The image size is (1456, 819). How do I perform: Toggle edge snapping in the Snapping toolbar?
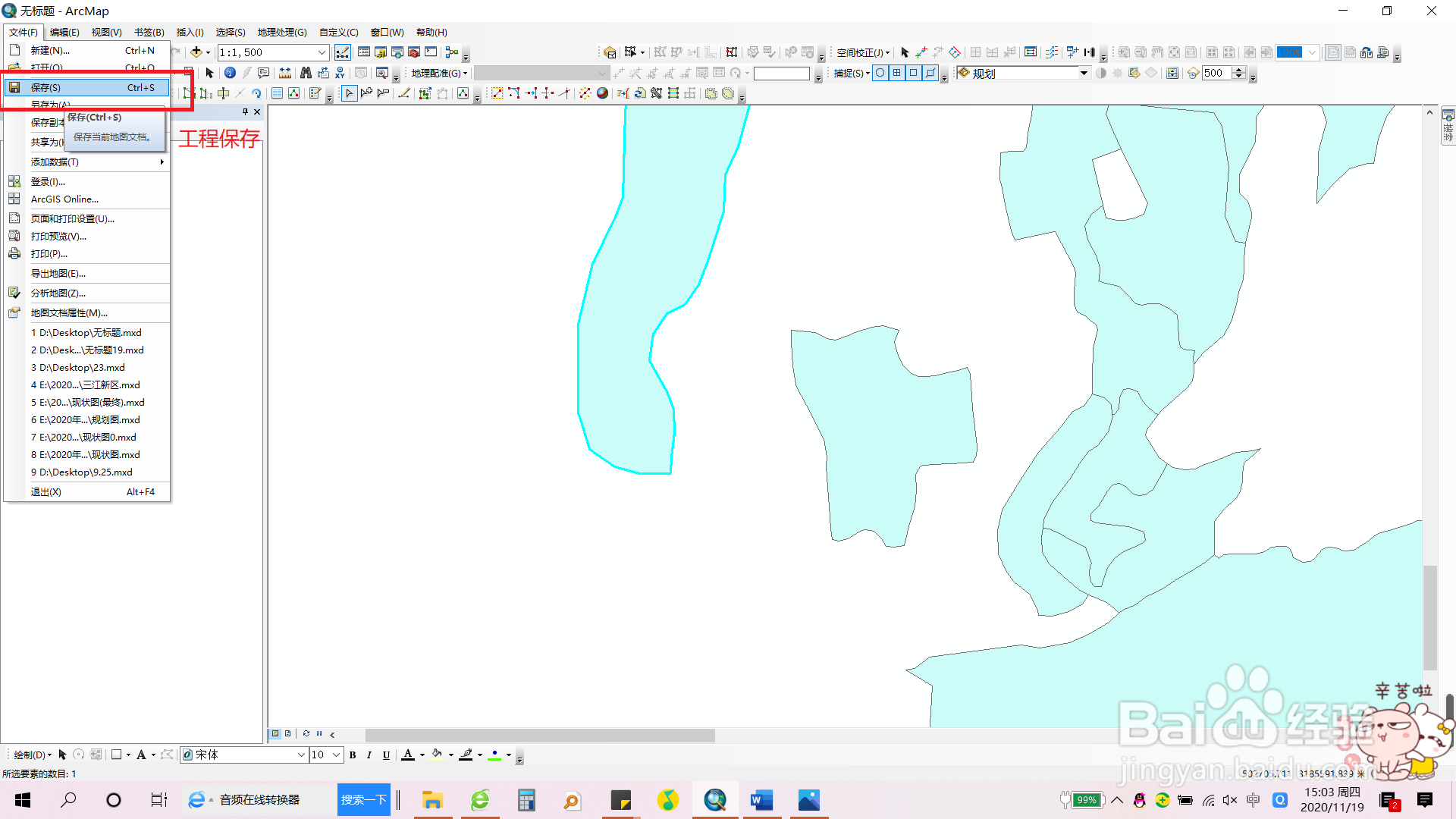(x=930, y=73)
